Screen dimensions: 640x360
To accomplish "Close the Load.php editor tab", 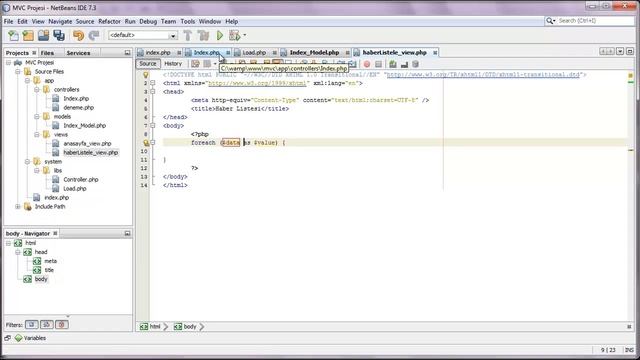I will pos(274,53).
